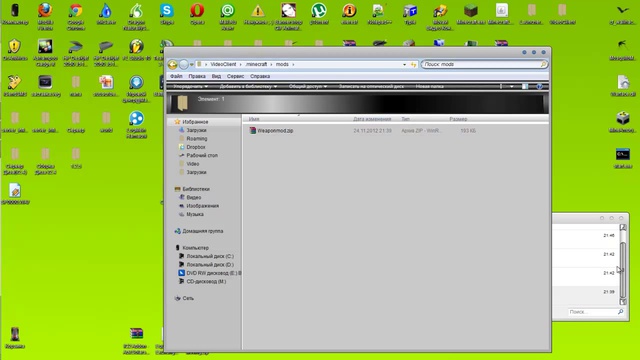Click the forward navigation arrow in Explorer
Viewport: 640px width, 360px height.
[184, 64]
